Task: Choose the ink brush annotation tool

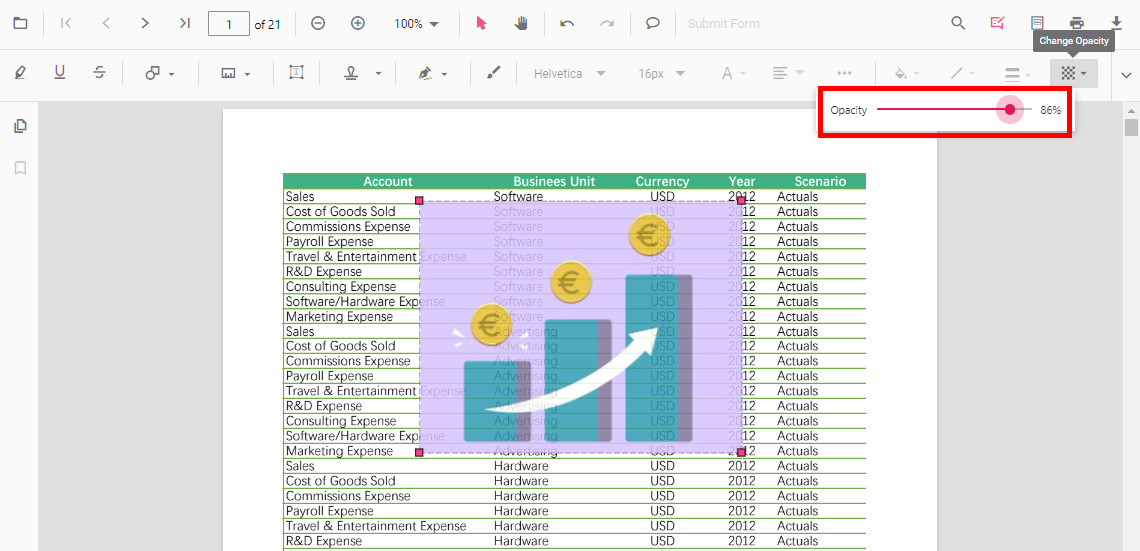Action: tap(493, 73)
